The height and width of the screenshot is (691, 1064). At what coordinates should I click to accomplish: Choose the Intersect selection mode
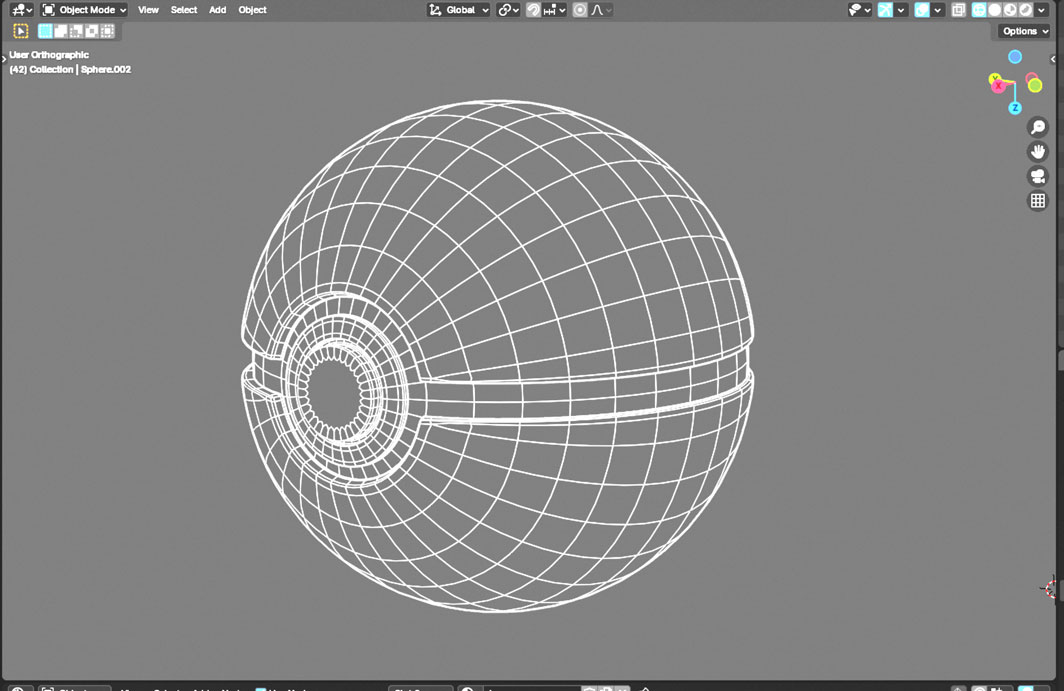click(107, 31)
